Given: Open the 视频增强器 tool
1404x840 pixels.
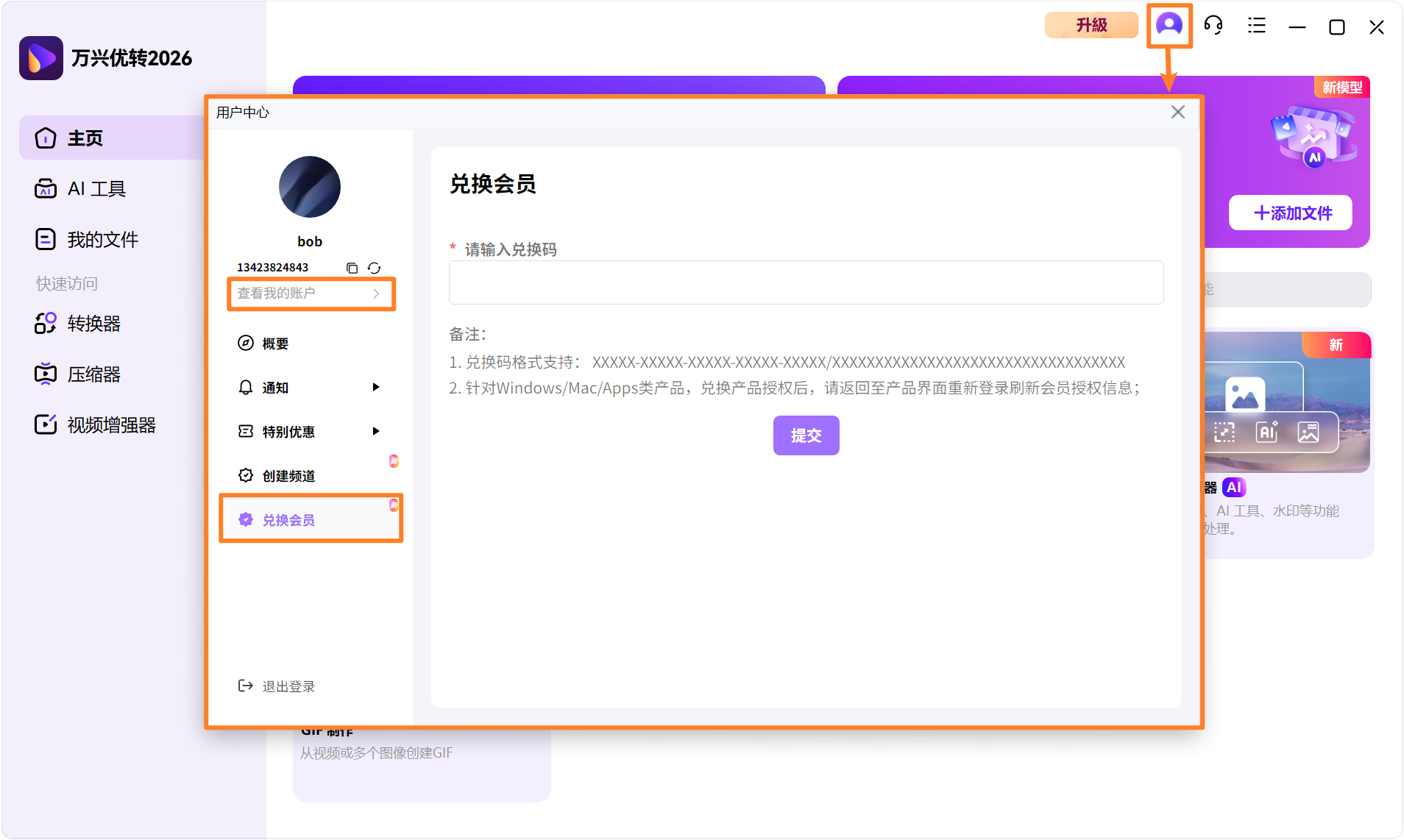Looking at the screenshot, I should tap(110, 424).
